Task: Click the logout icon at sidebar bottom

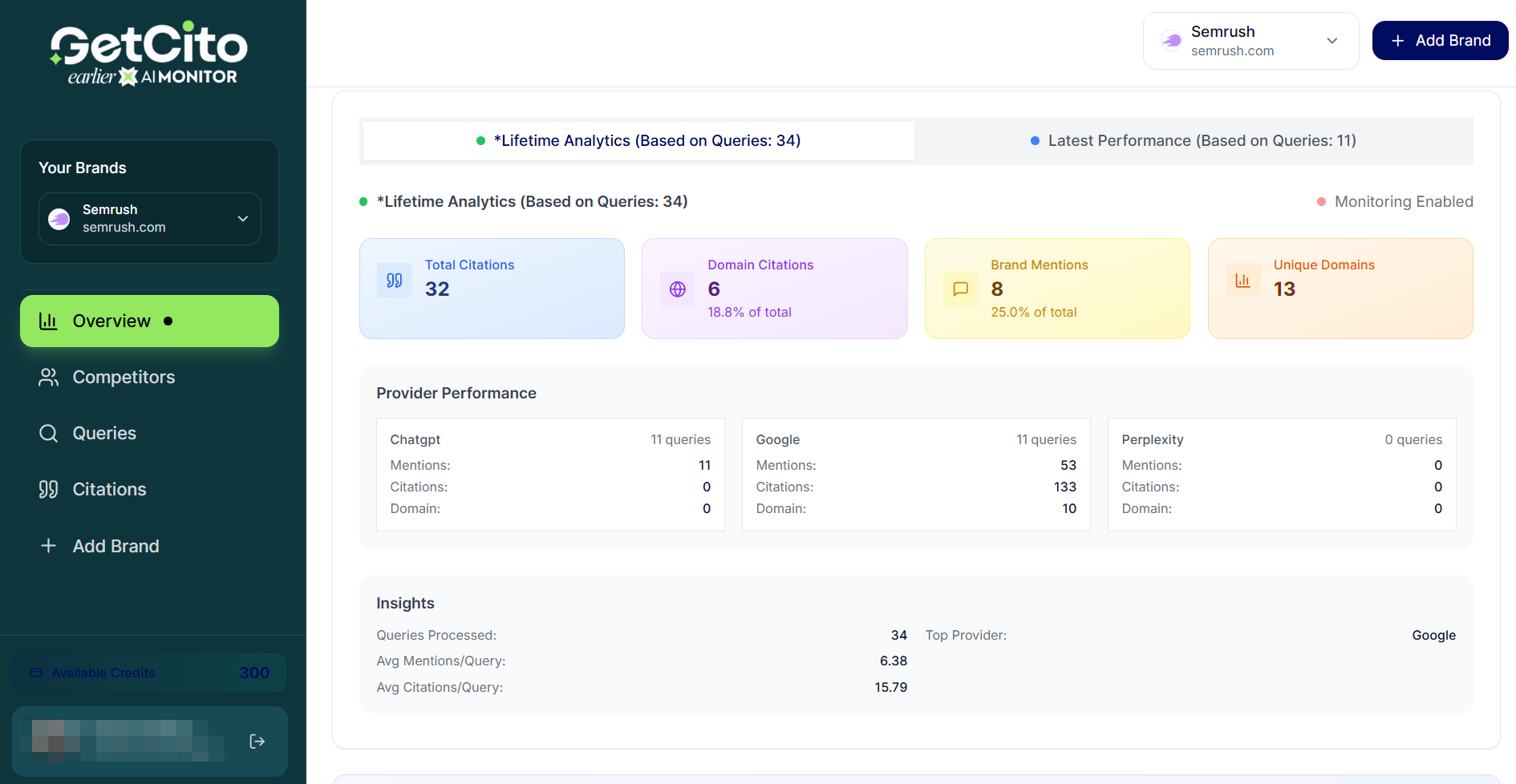Action: click(257, 742)
